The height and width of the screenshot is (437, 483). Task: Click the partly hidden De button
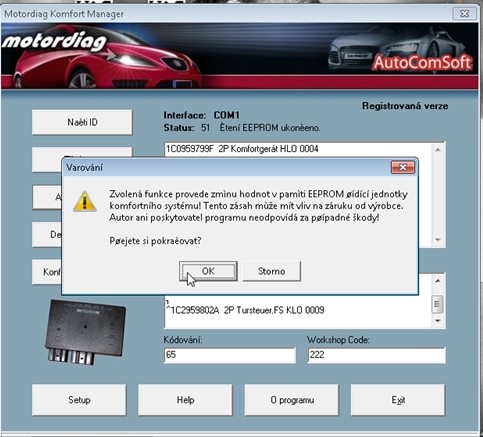click(47, 235)
